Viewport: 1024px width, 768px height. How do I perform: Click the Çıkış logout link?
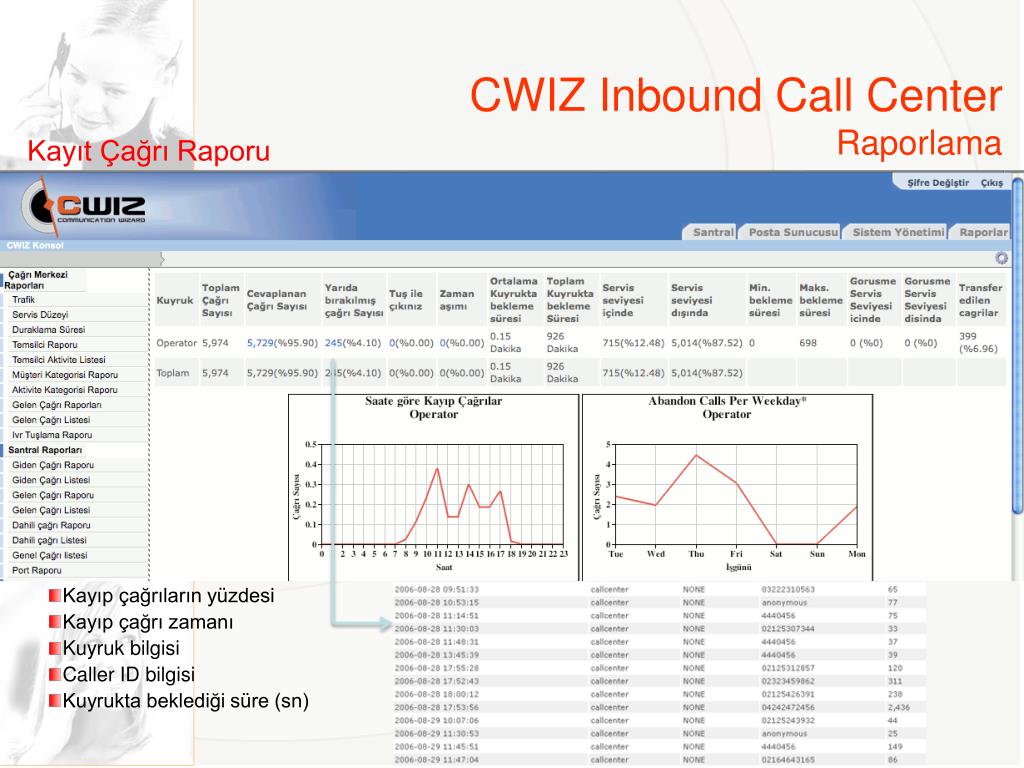[991, 183]
